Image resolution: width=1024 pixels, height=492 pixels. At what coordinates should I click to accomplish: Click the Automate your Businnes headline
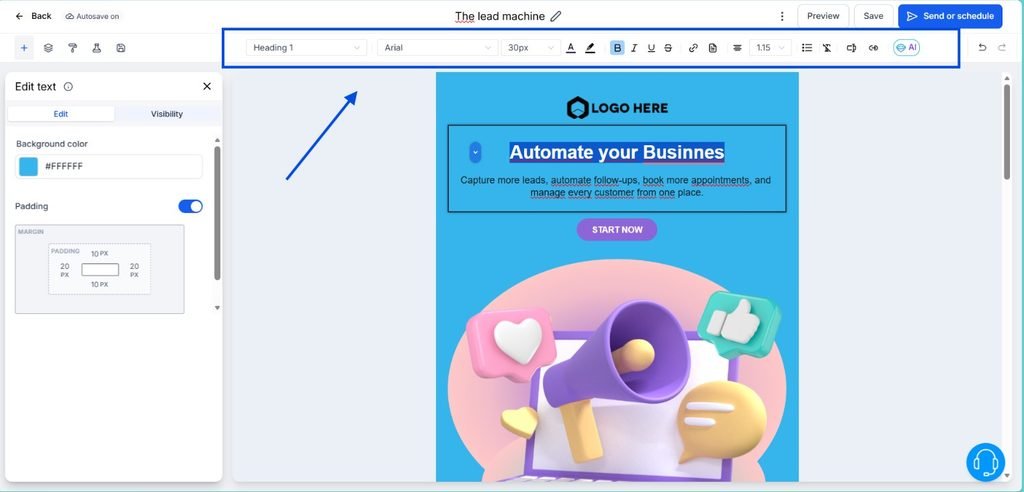tap(616, 152)
